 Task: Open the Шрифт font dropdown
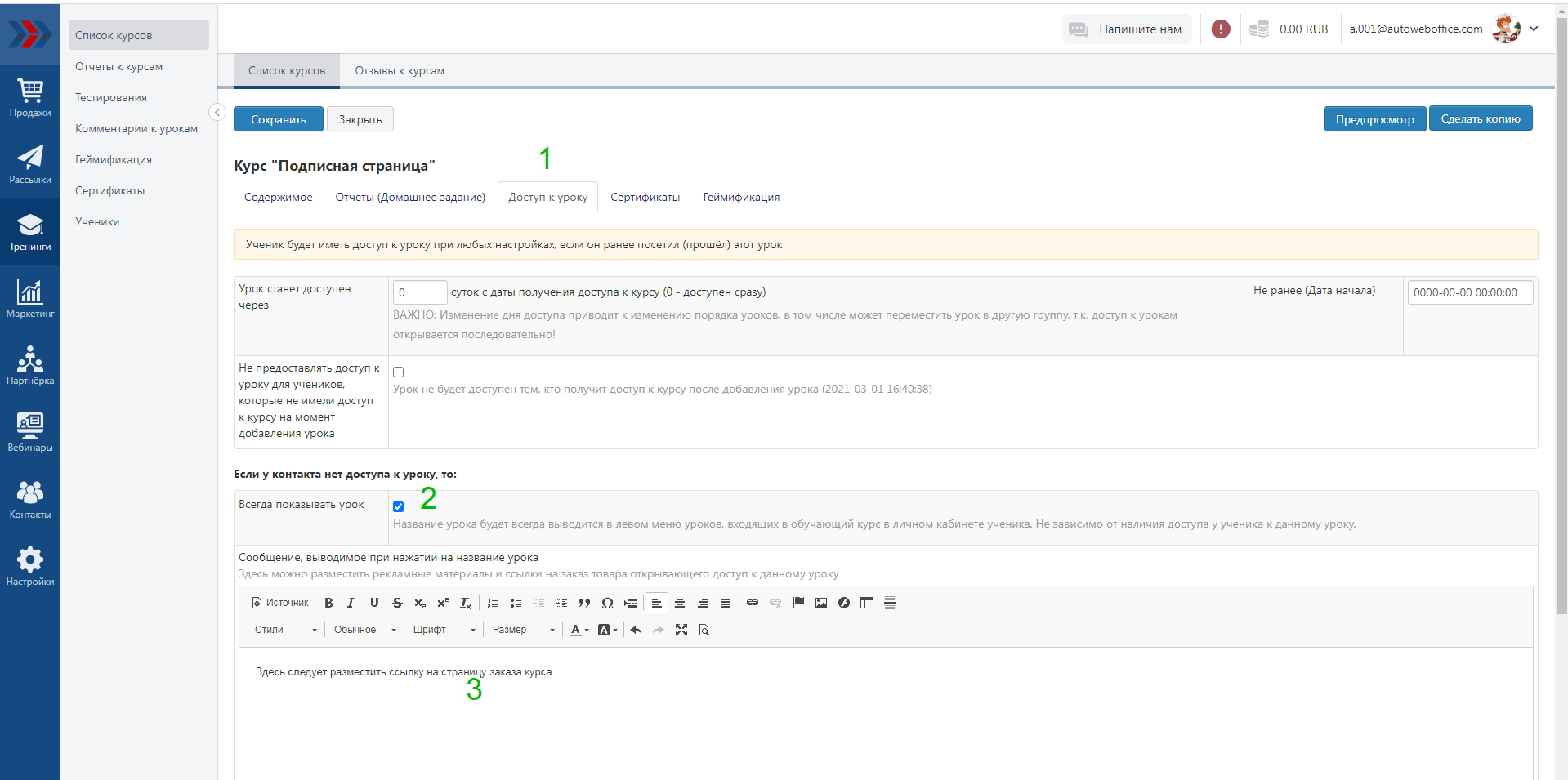(444, 630)
